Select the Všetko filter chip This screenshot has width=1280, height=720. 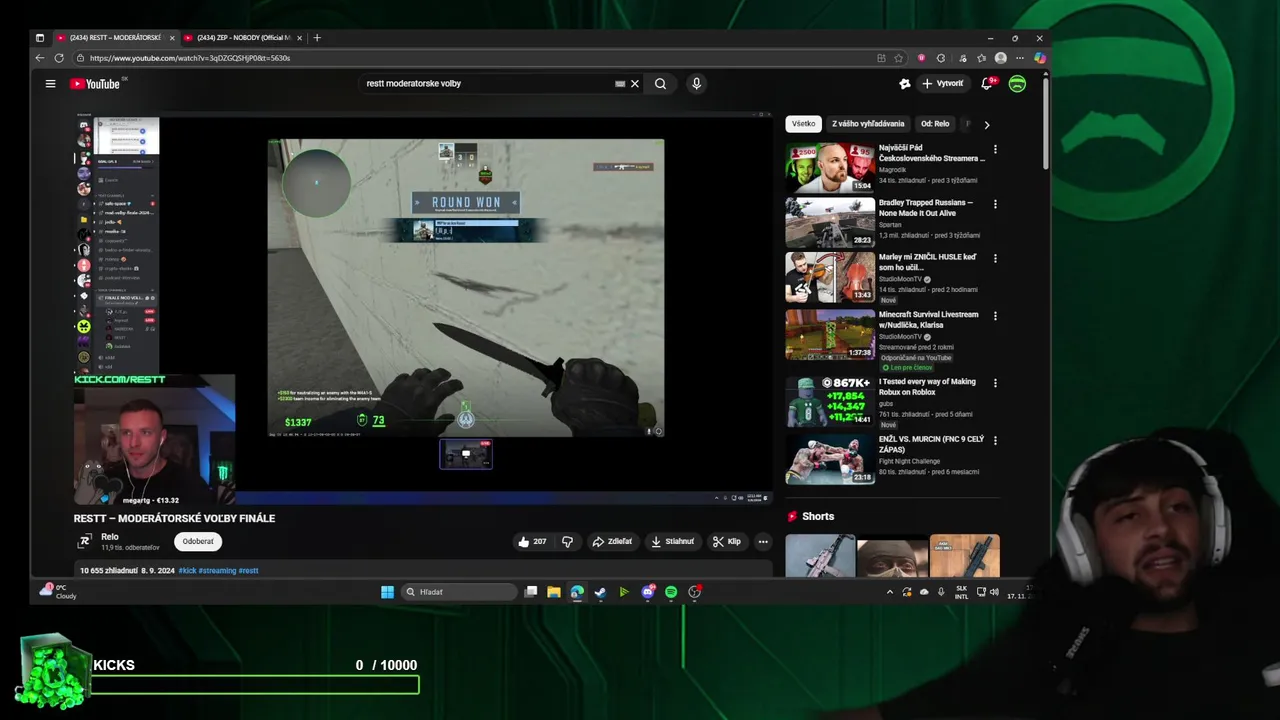(x=804, y=124)
